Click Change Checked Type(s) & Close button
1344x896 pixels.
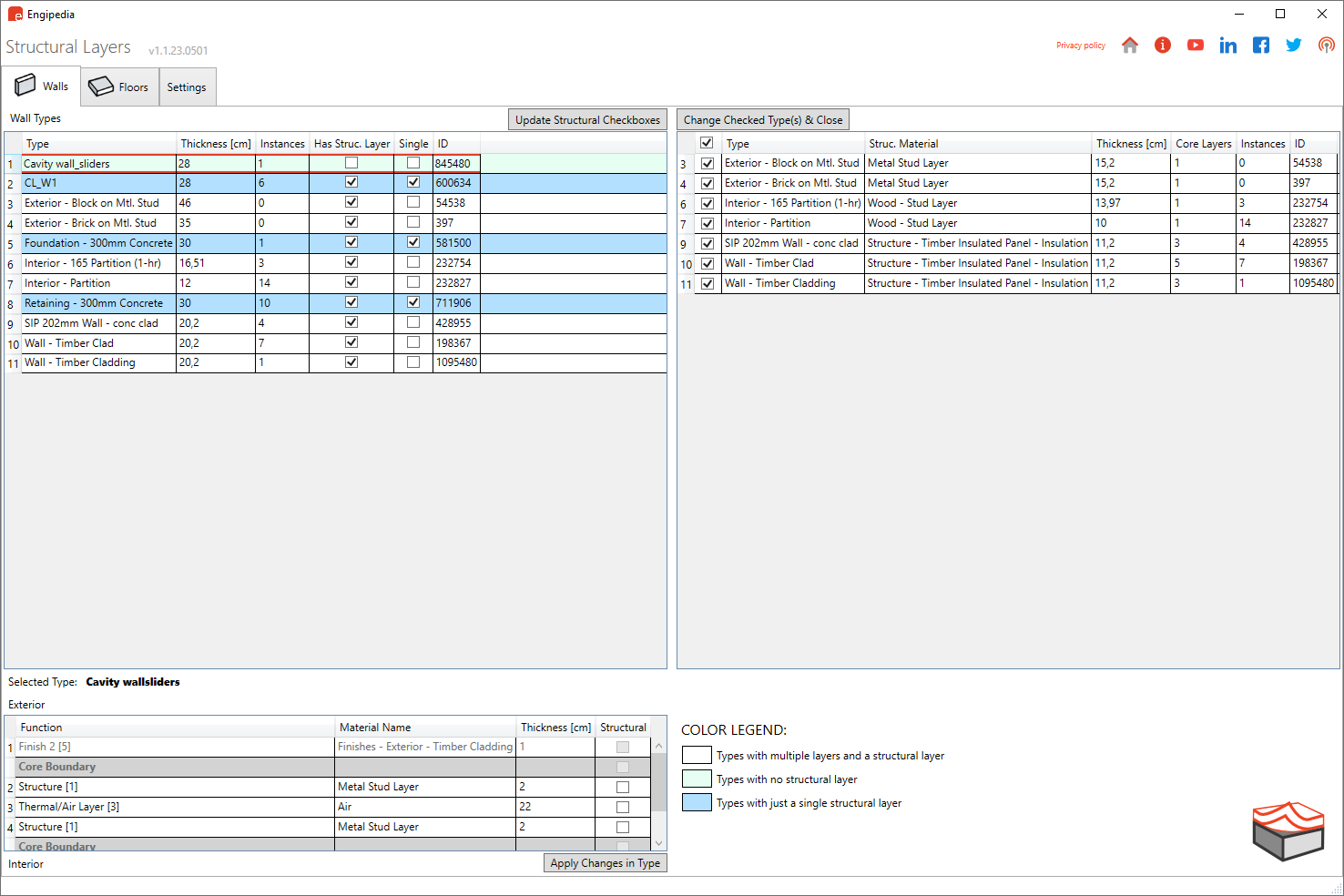[x=763, y=119]
